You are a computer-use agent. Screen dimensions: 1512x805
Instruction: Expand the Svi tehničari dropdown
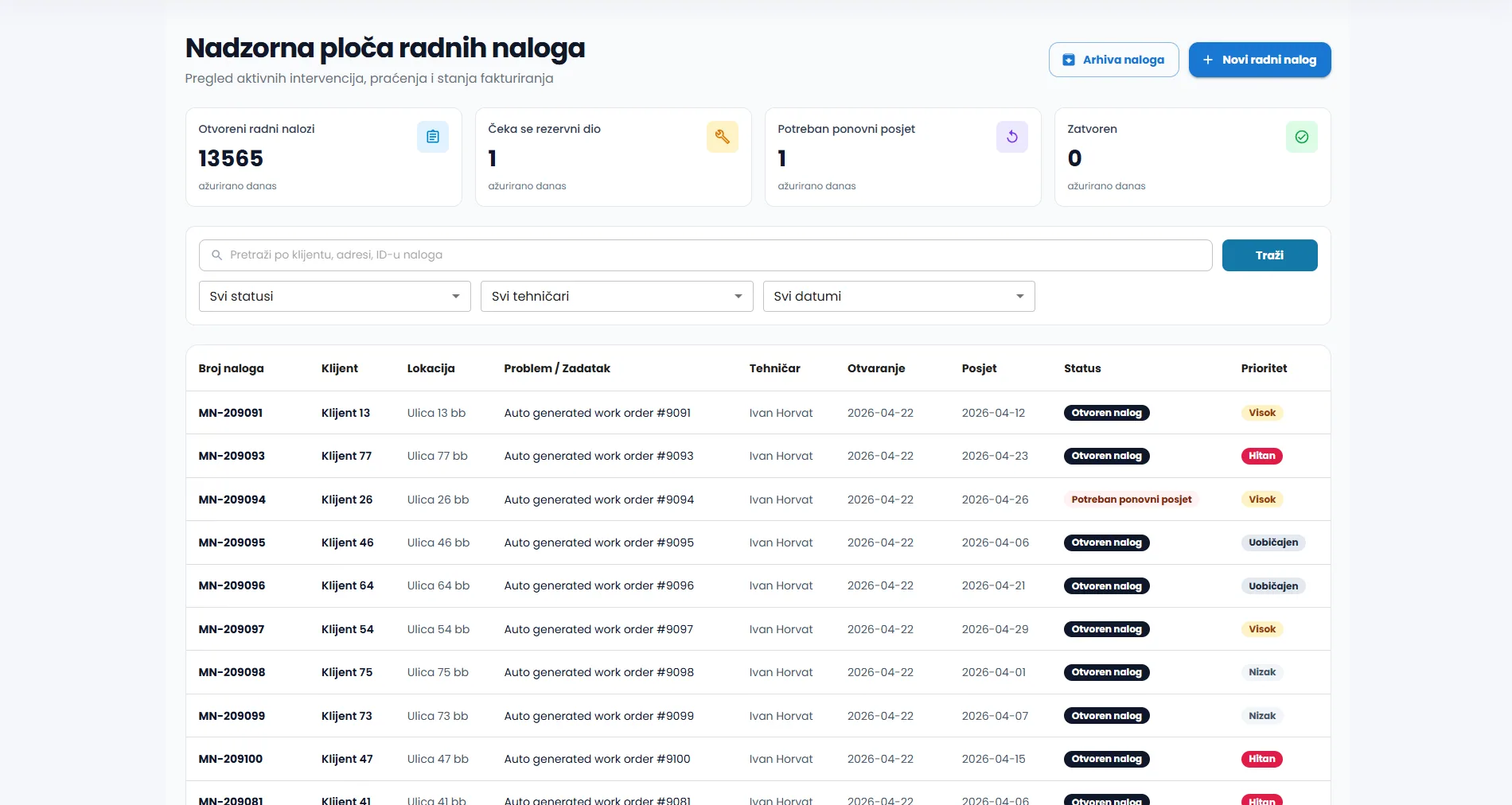click(x=617, y=296)
